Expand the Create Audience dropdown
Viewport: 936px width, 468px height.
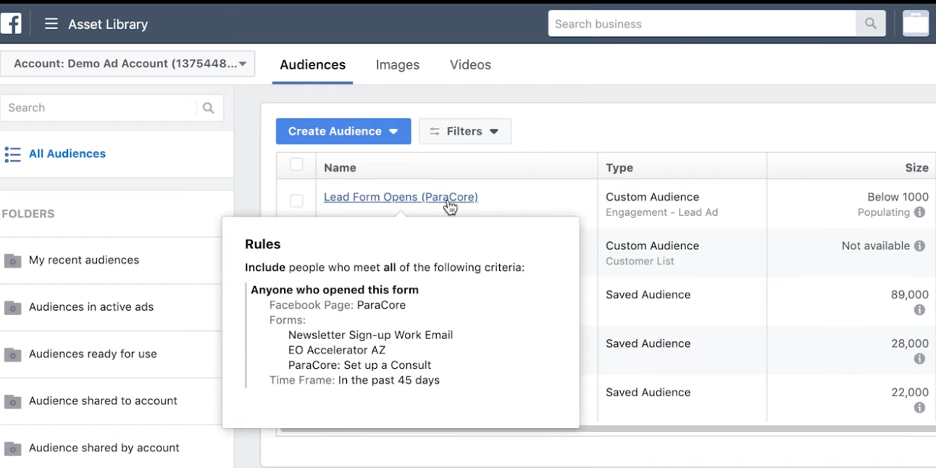(343, 131)
